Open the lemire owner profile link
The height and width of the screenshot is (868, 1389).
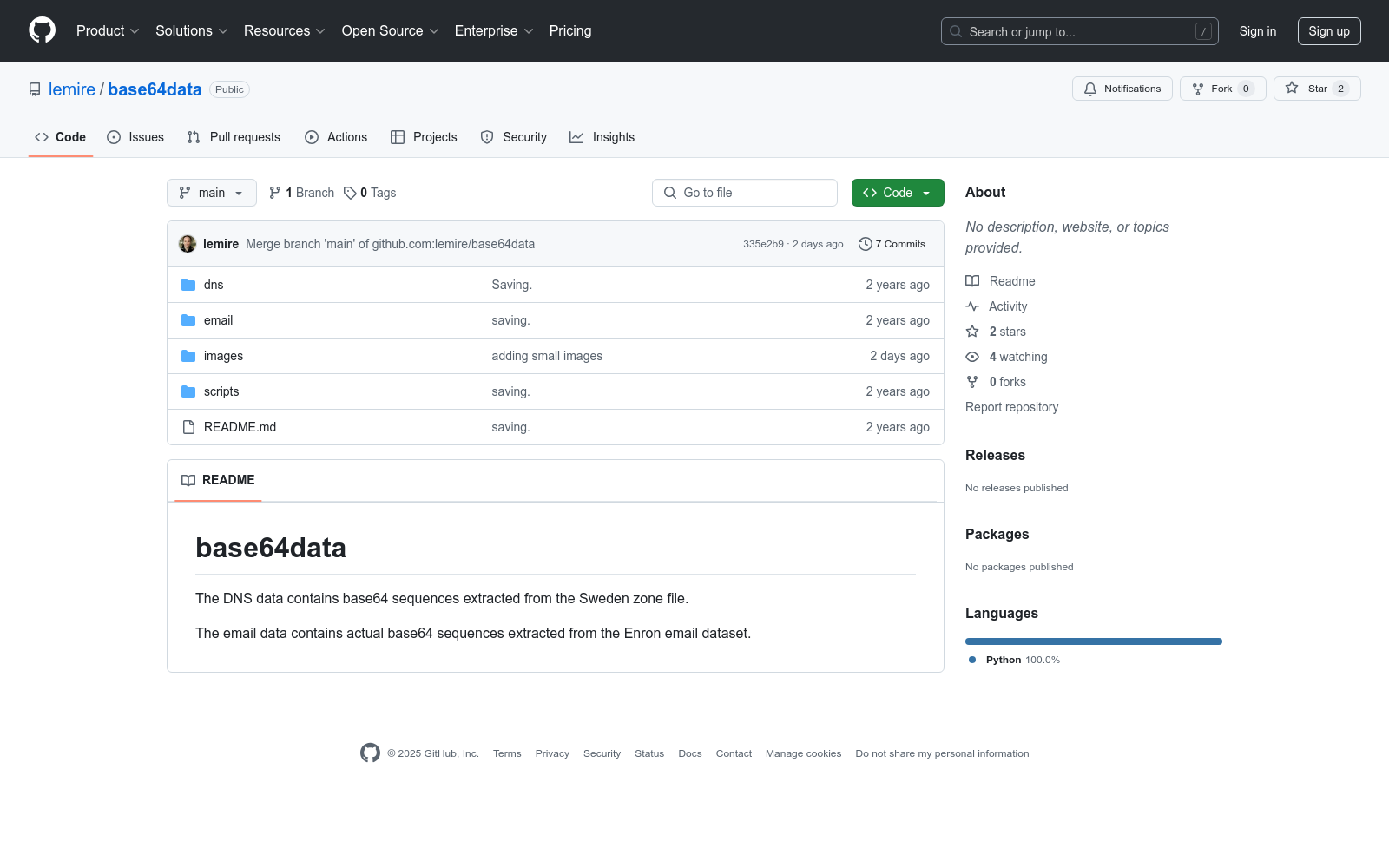point(72,89)
